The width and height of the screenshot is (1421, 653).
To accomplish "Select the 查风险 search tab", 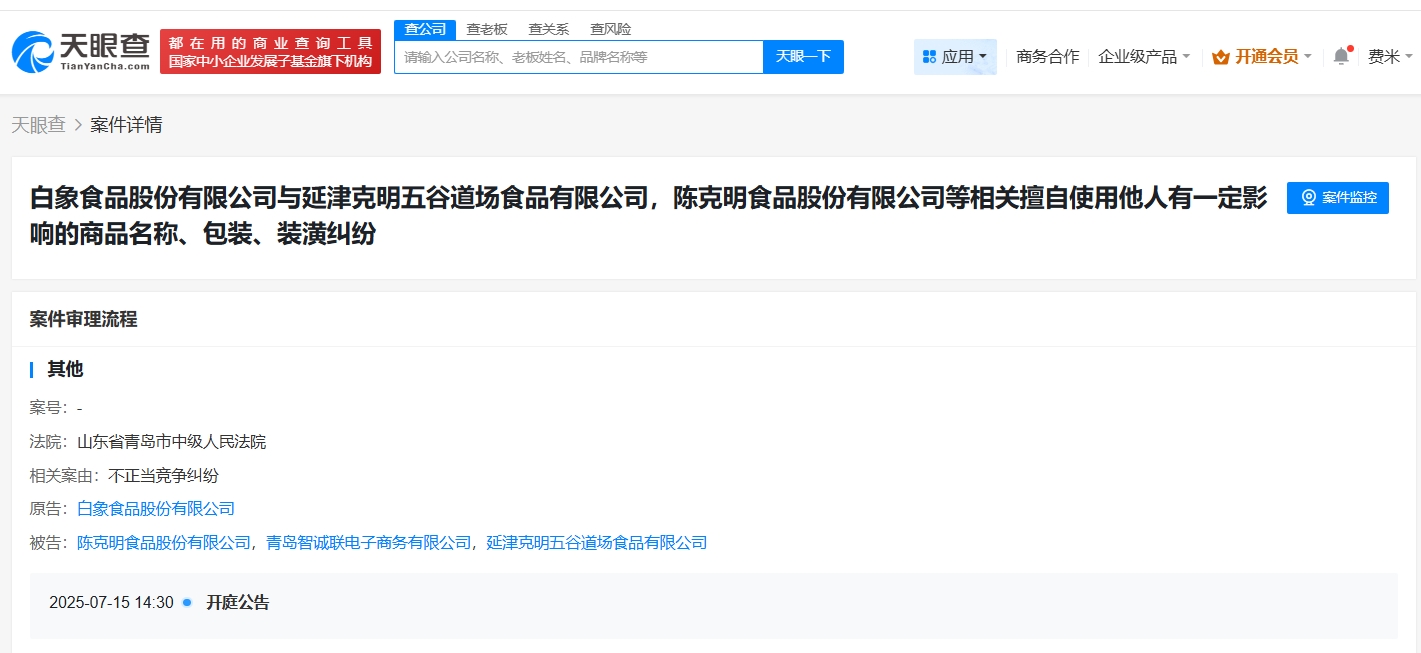I will tap(610, 30).
